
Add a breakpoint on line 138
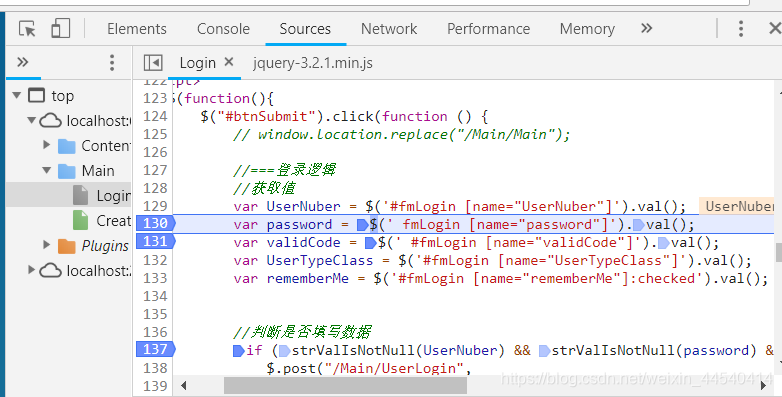(155, 368)
